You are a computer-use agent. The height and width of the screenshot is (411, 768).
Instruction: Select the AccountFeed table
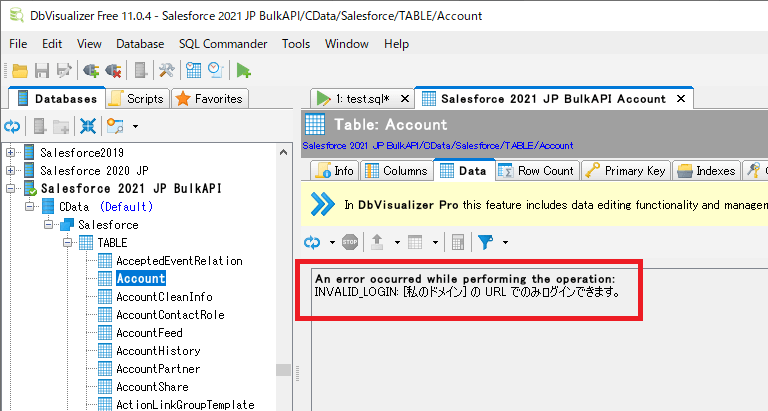click(149, 333)
